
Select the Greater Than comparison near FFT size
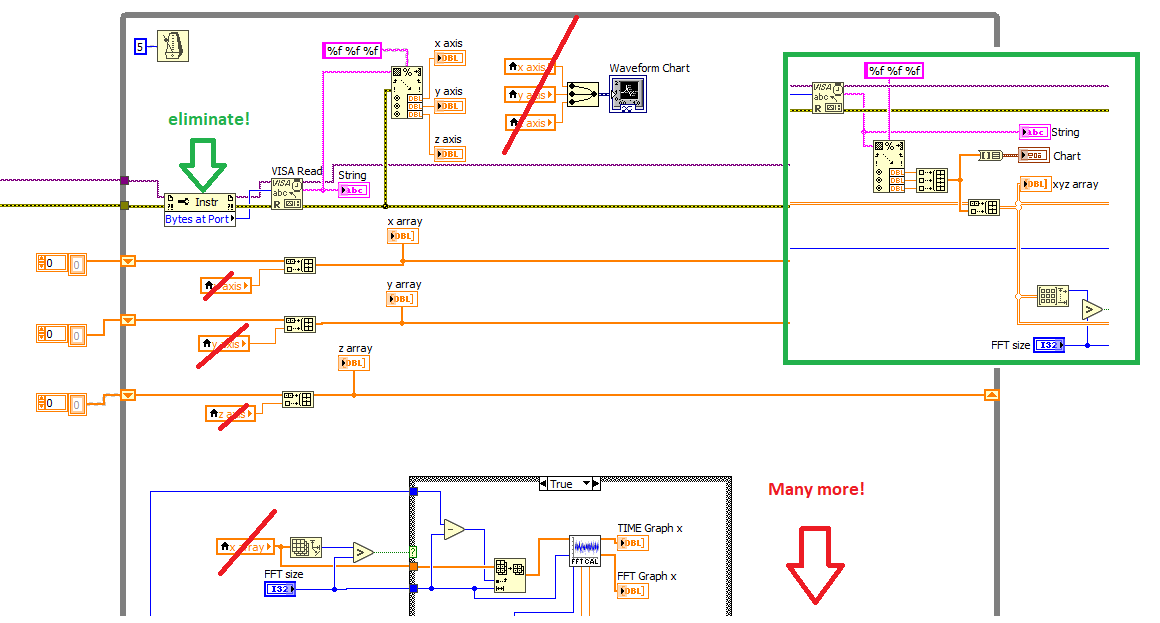coord(362,552)
